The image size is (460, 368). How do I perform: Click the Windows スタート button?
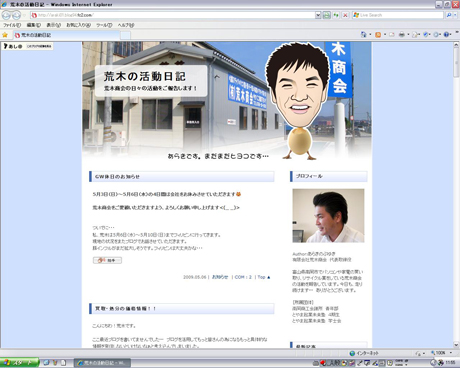coord(19,363)
